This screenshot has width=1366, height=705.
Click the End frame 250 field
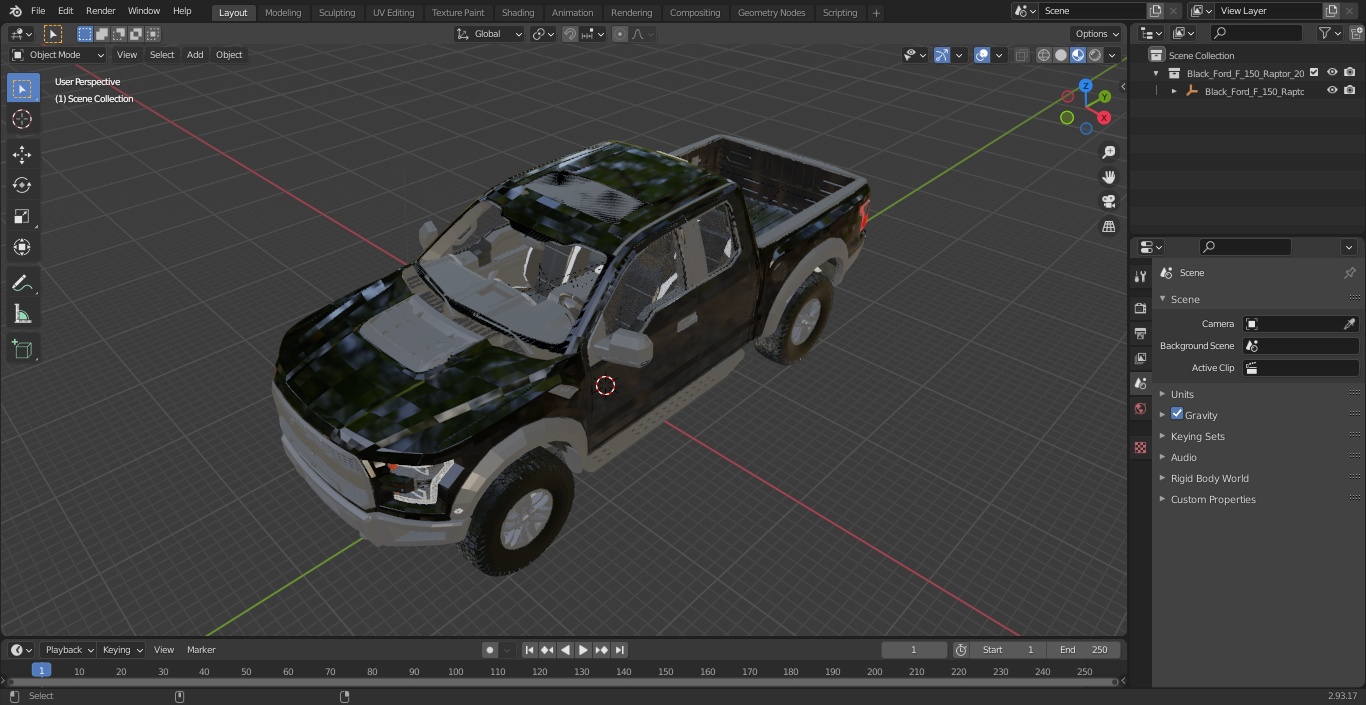[1084, 650]
